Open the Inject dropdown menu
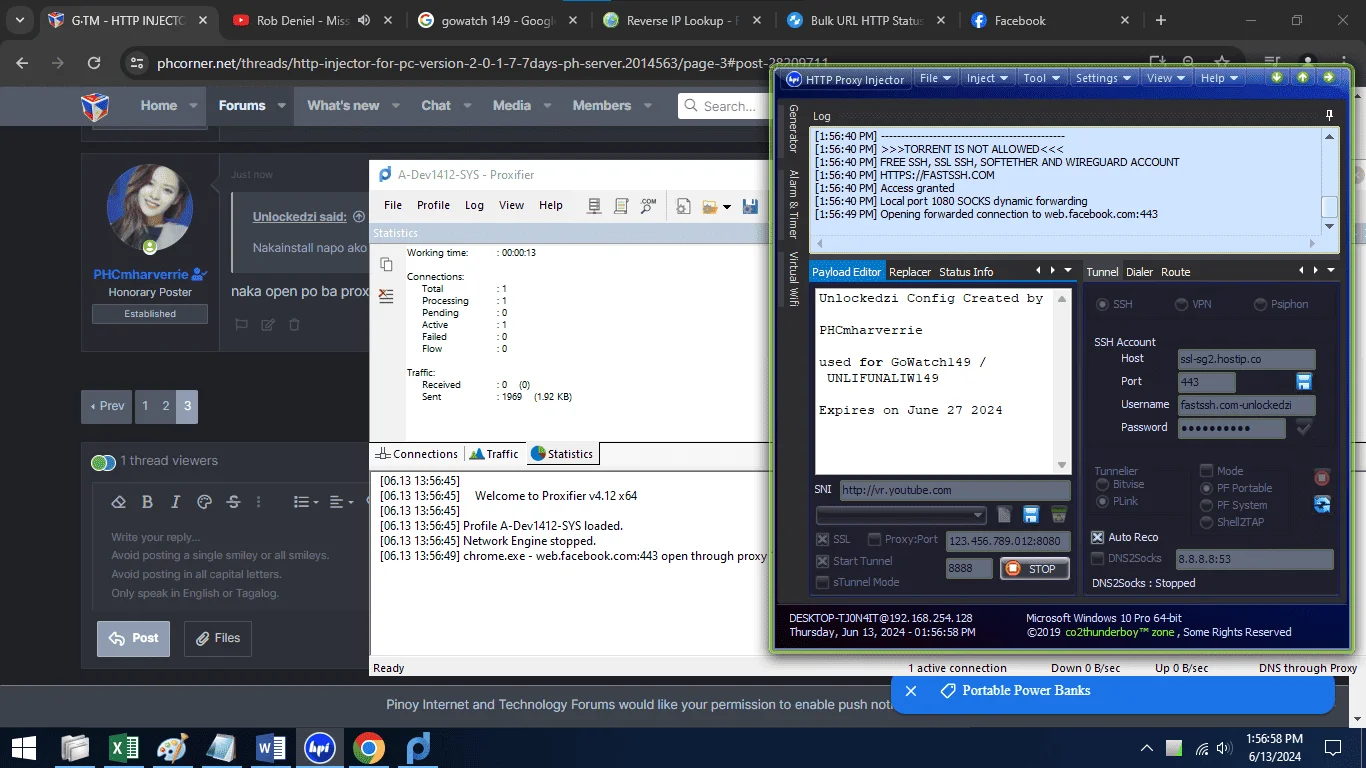 (x=988, y=78)
